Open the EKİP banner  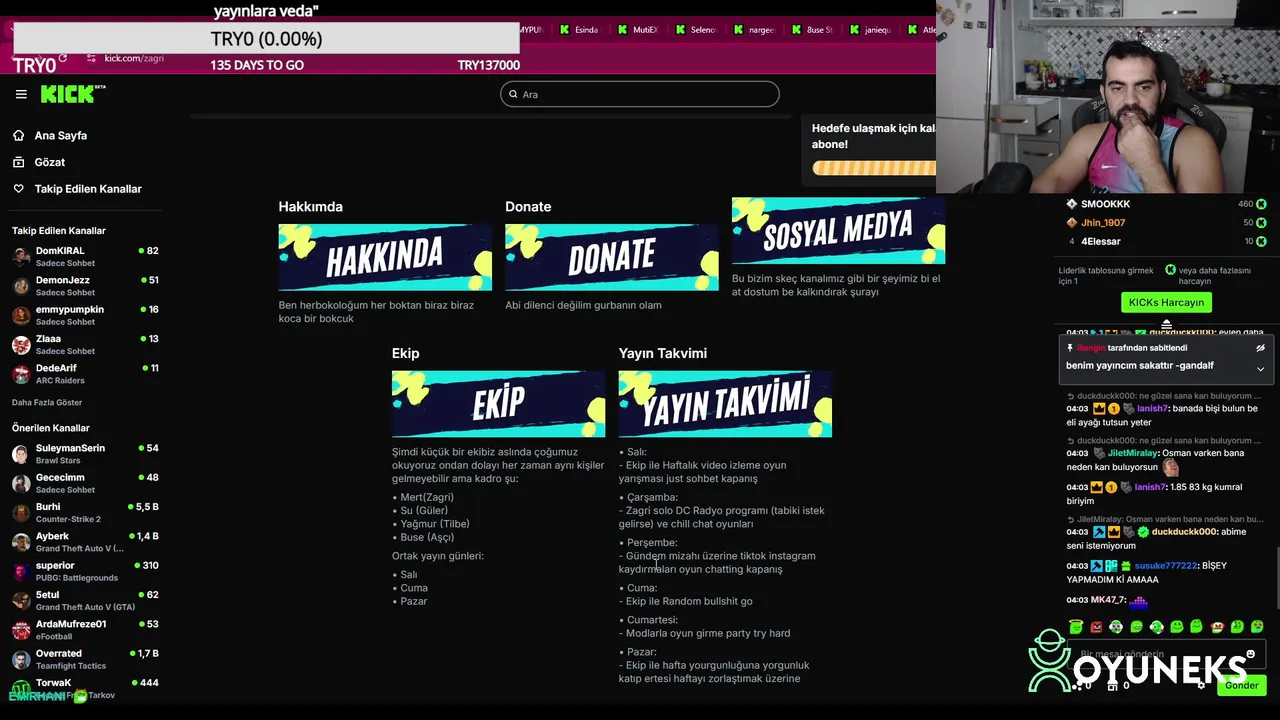click(498, 404)
